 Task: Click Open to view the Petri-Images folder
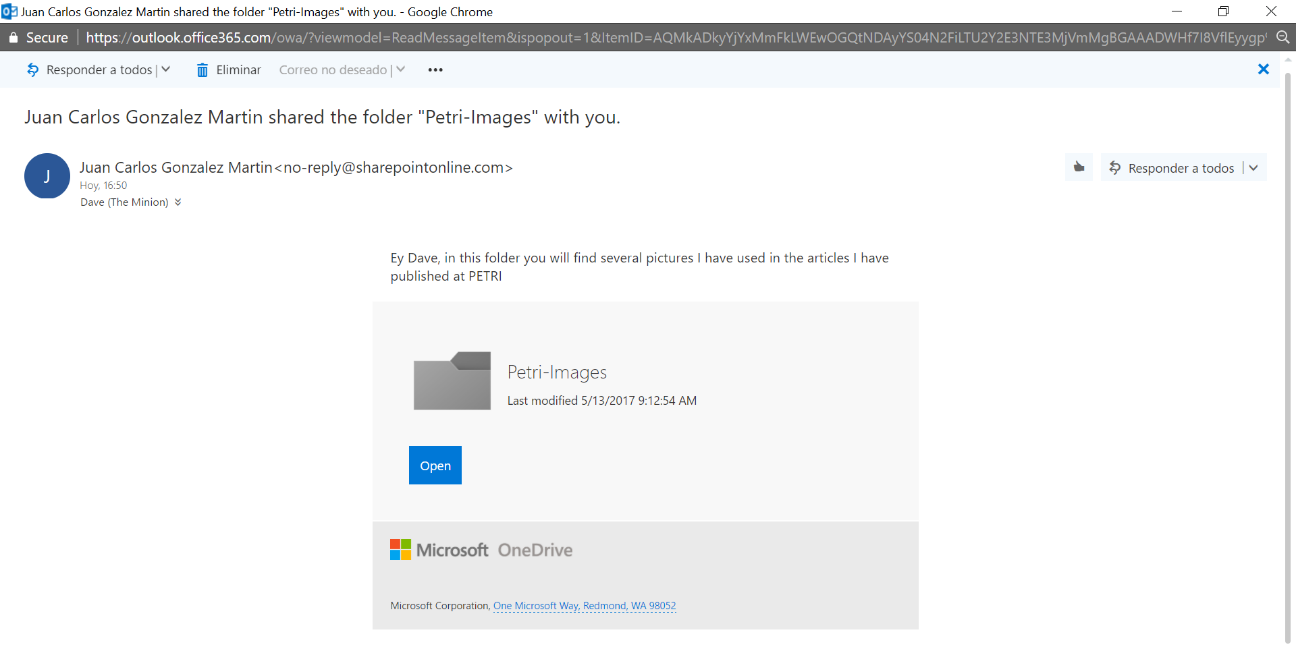(435, 465)
